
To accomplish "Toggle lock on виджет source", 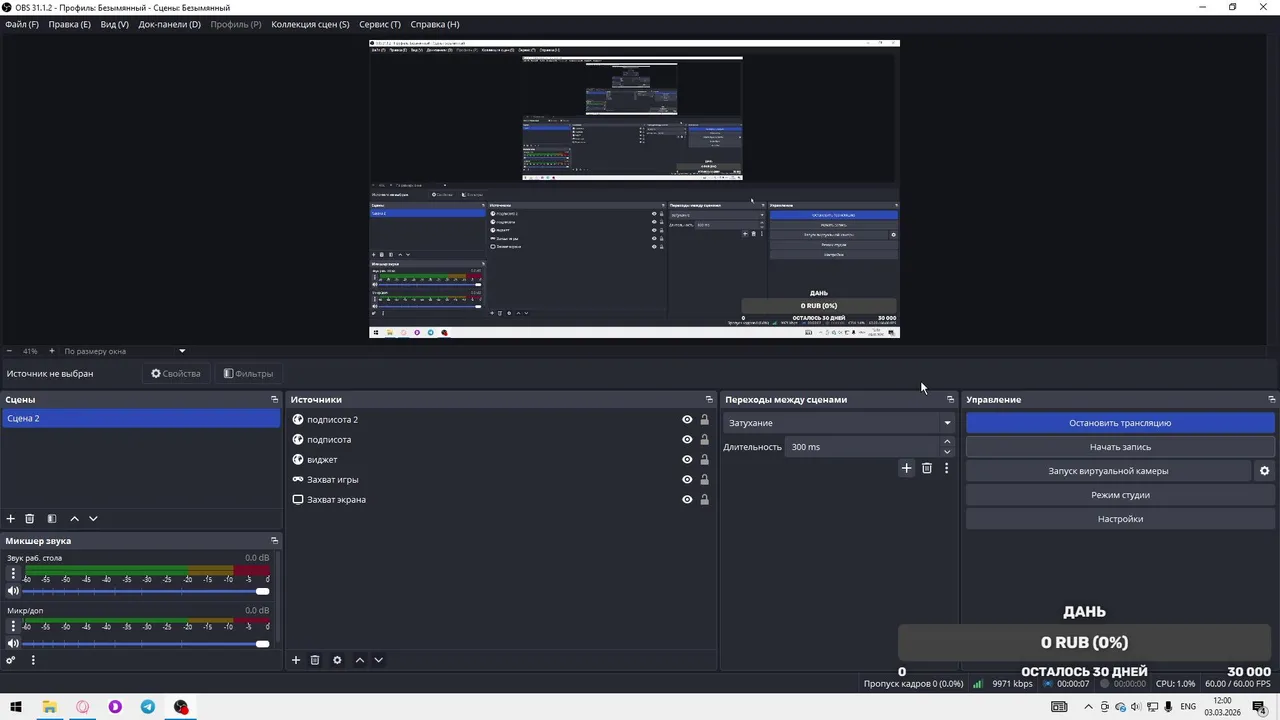I will coord(704,460).
